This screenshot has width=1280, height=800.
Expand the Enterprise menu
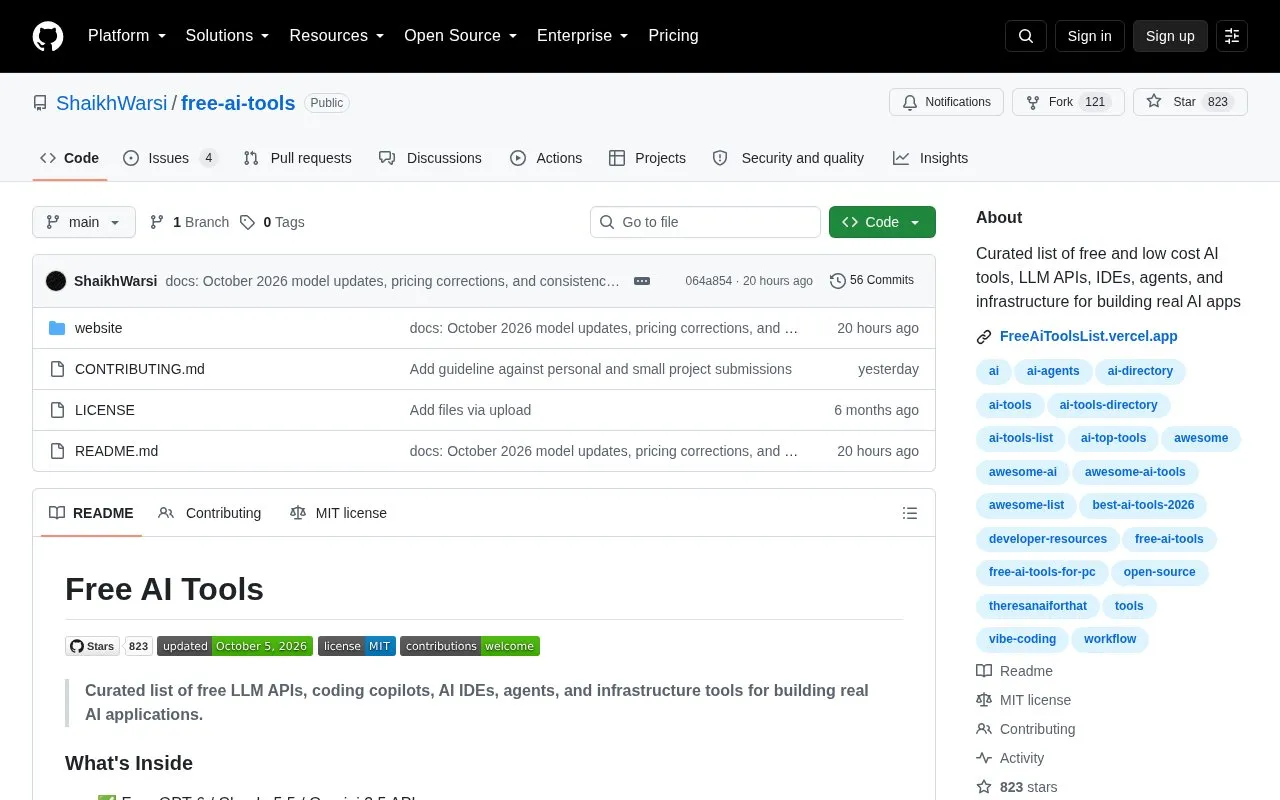click(x=583, y=36)
